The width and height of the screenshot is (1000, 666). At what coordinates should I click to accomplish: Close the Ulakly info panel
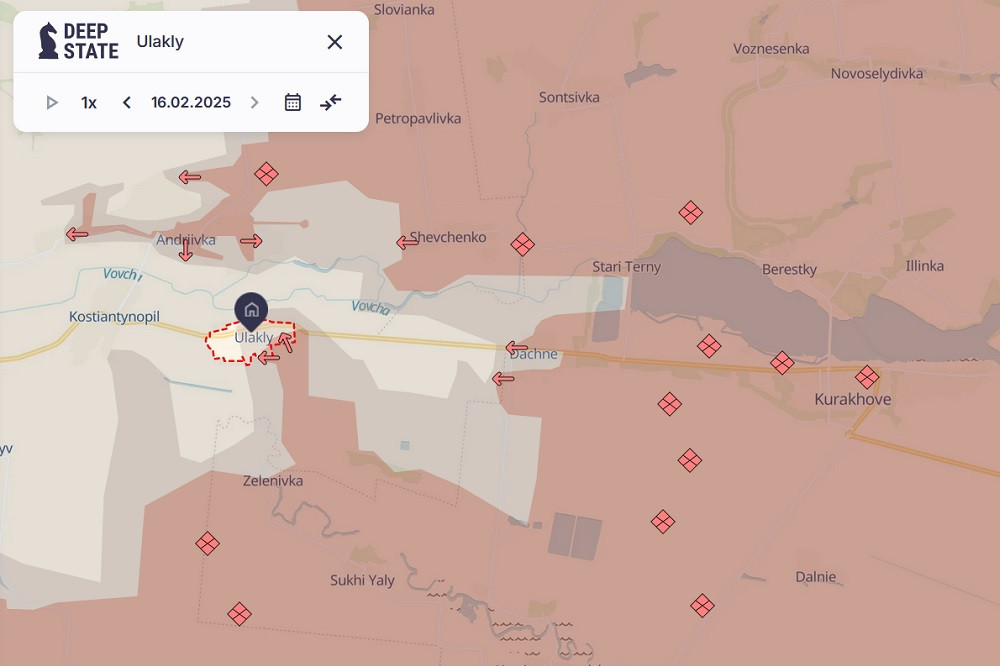pyautogui.click(x=335, y=41)
